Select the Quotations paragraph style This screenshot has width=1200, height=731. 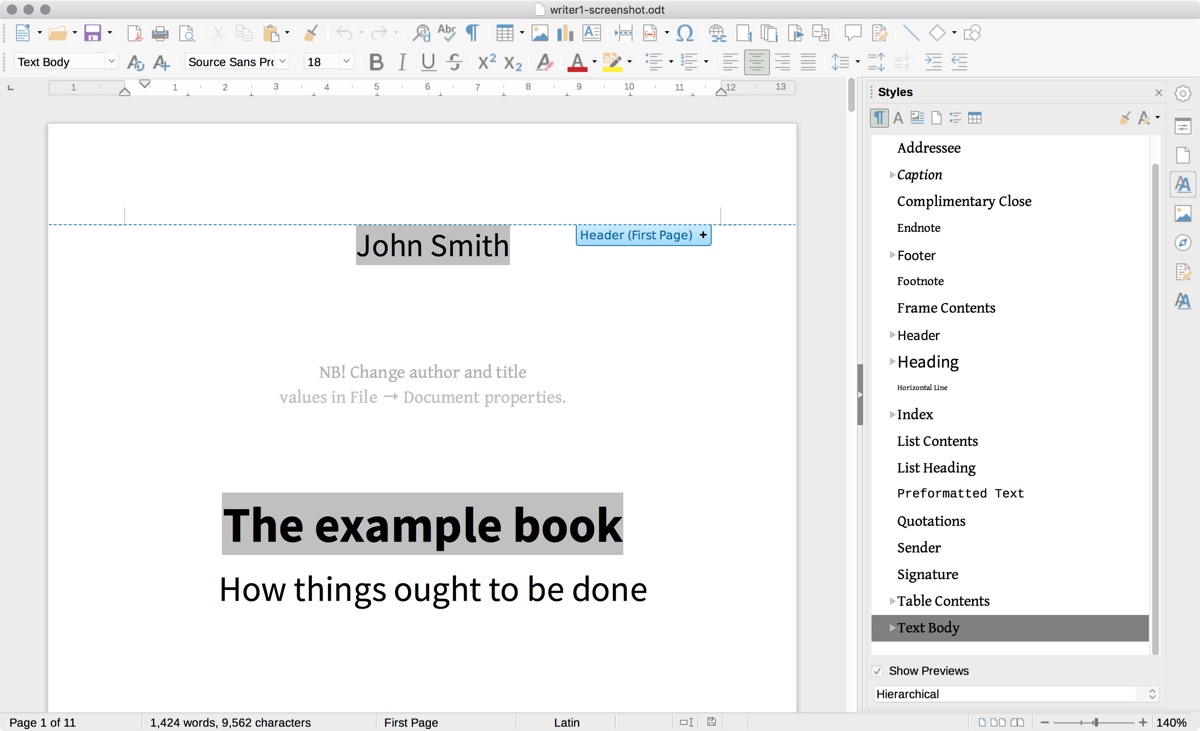coord(931,521)
